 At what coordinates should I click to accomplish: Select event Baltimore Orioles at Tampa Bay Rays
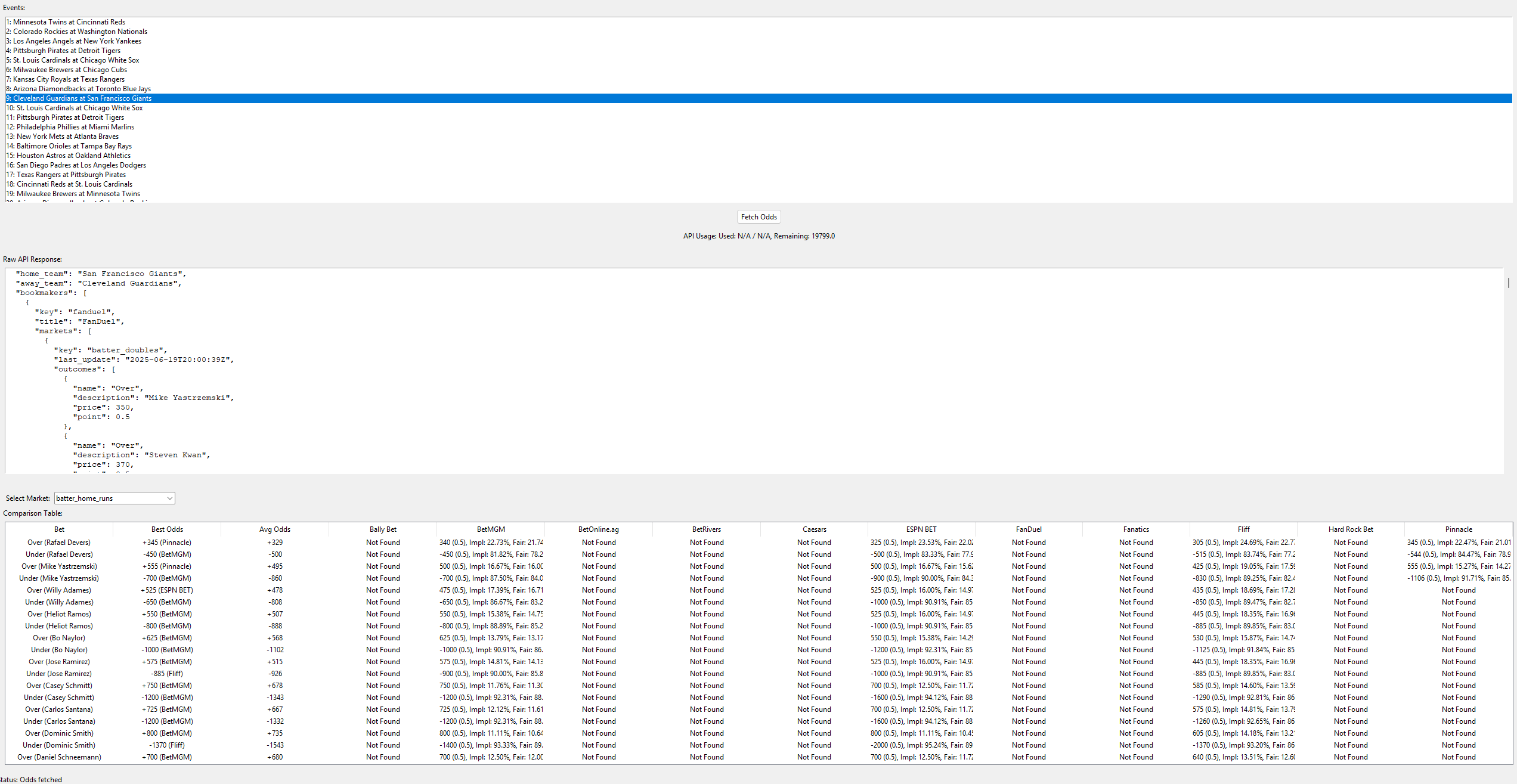pyautogui.click(x=69, y=145)
